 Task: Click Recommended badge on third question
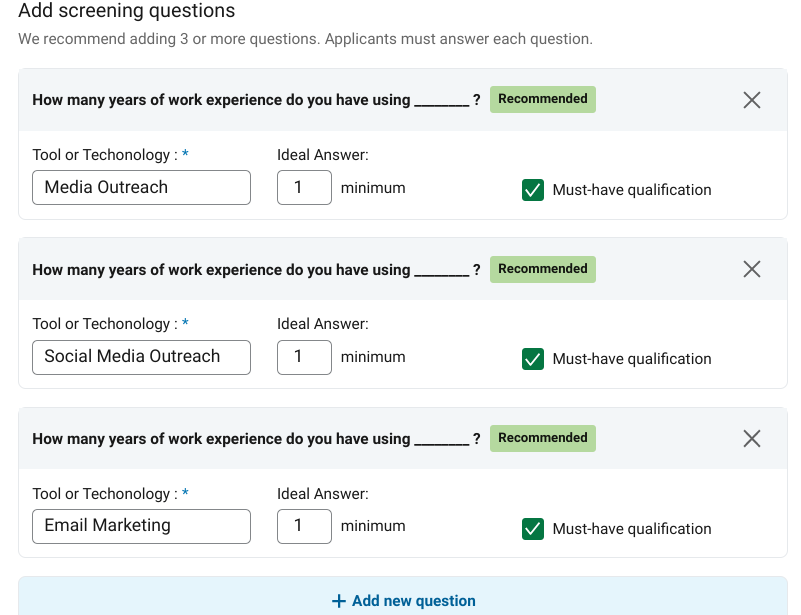[x=542, y=438]
